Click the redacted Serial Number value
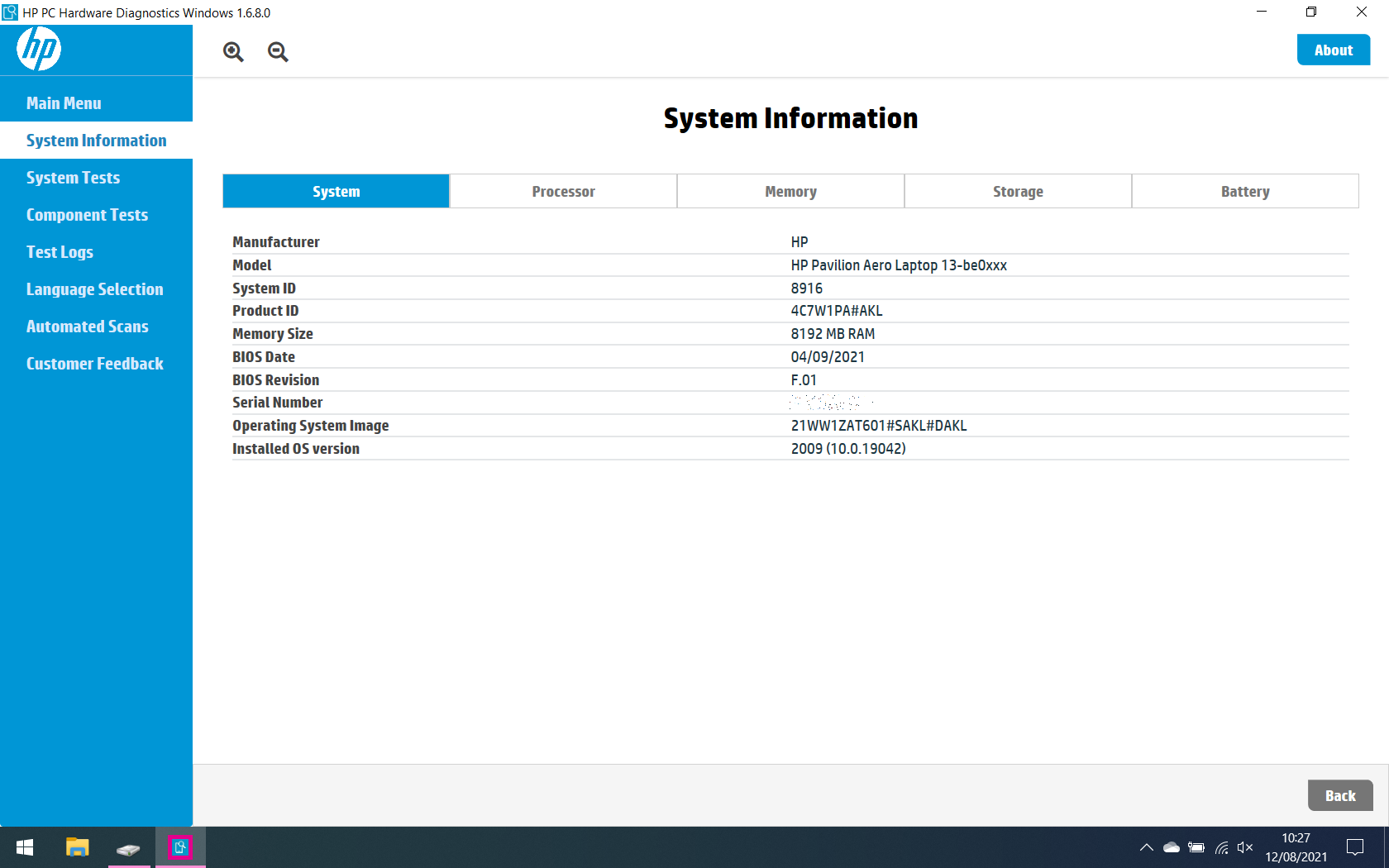This screenshot has width=1389, height=868. (x=829, y=403)
